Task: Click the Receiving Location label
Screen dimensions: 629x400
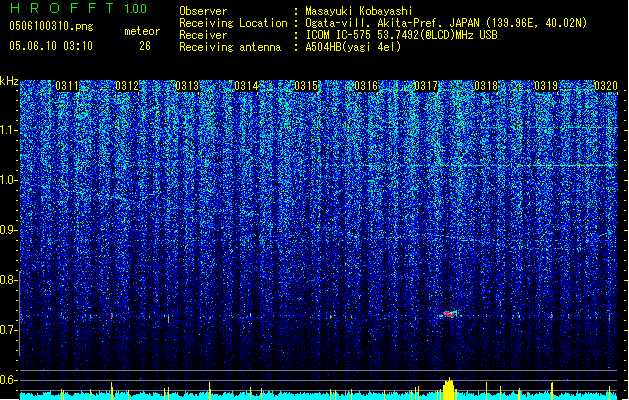Action: (x=233, y=23)
